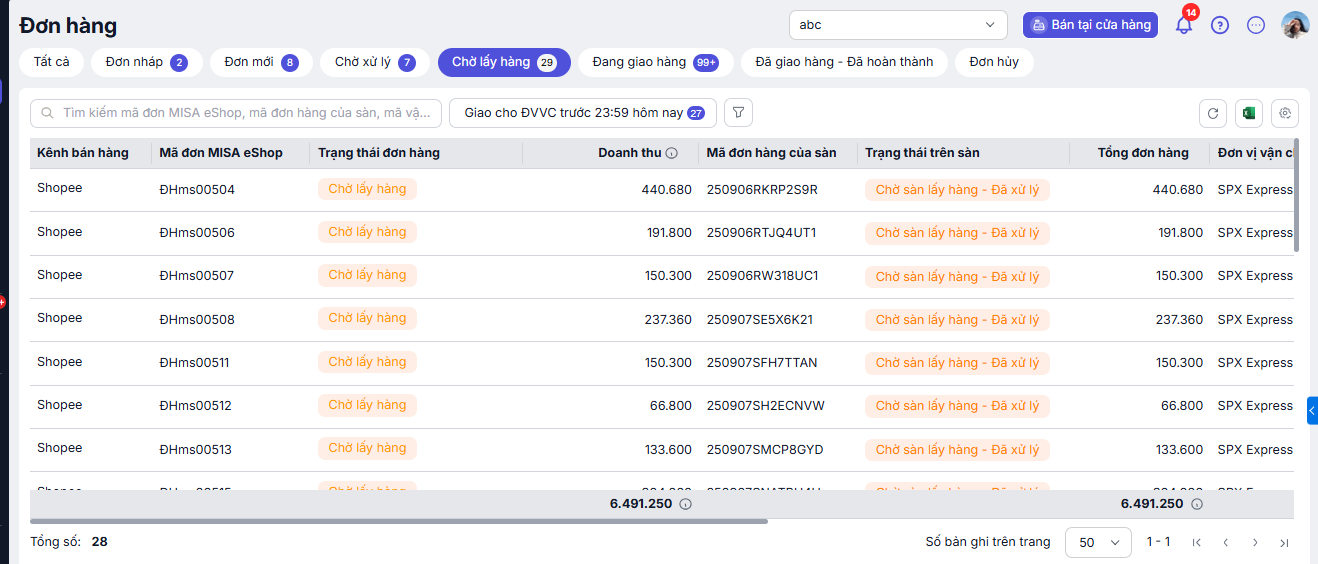The width and height of the screenshot is (1318, 564).
Task: Open order ĐHms00513
Action: tap(196, 450)
